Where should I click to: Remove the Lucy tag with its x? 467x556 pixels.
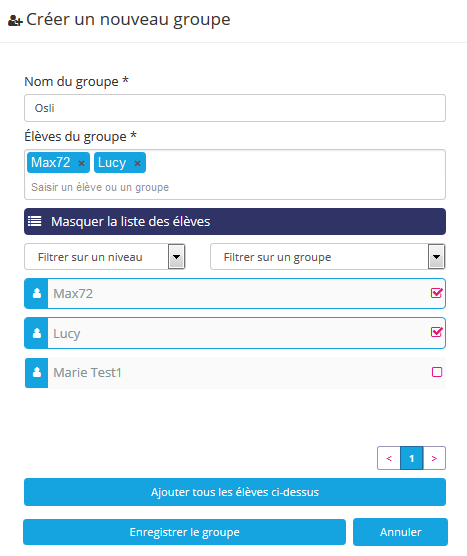point(137,163)
